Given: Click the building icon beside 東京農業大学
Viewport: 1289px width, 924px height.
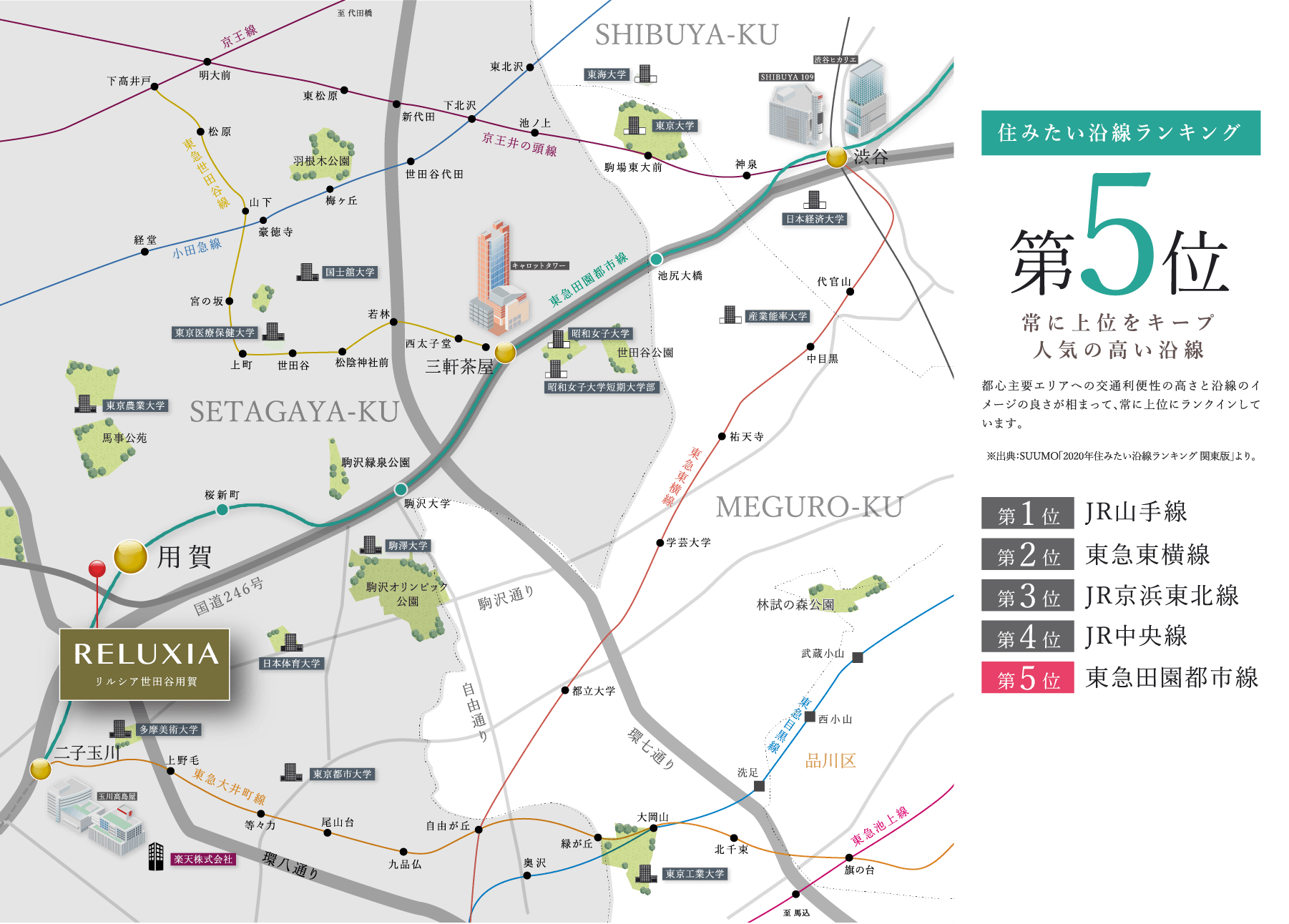Looking at the screenshot, I should (x=86, y=404).
